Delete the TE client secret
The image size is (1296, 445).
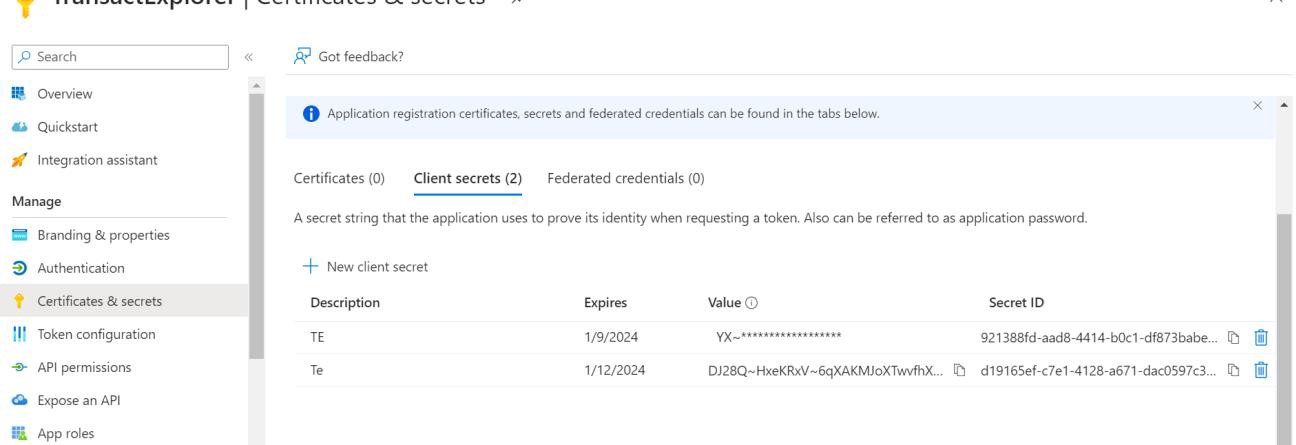point(1261,338)
